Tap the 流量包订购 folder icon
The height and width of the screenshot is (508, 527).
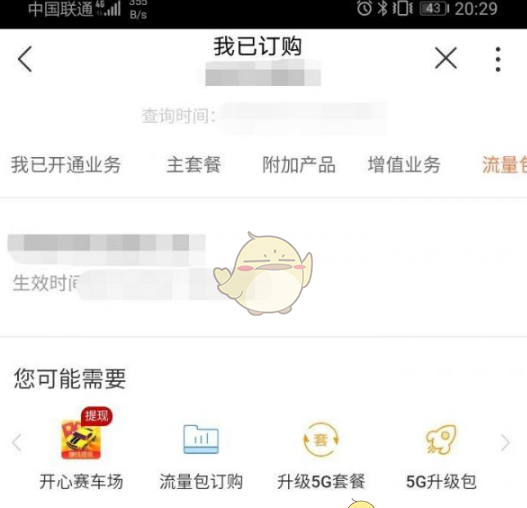coord(201,439)
